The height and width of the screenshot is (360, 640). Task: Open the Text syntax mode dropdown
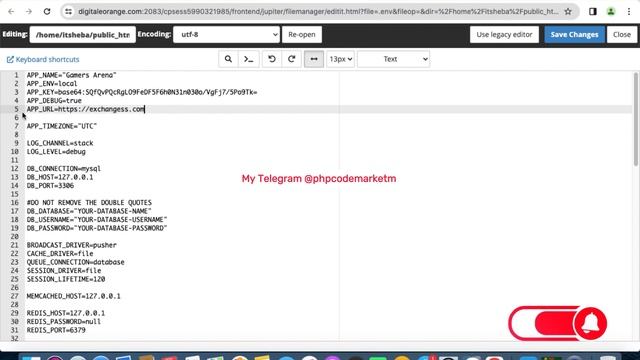tap(393, 59)
